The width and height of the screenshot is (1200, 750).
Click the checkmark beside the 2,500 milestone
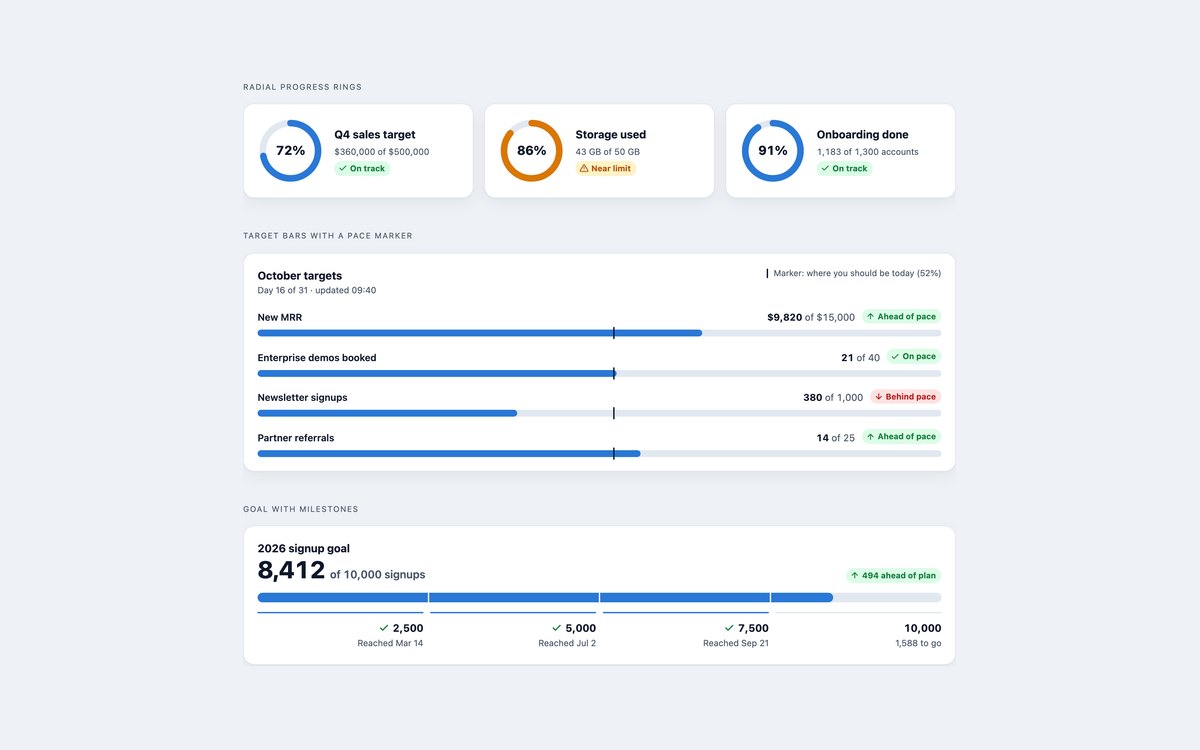click(384, 628)
